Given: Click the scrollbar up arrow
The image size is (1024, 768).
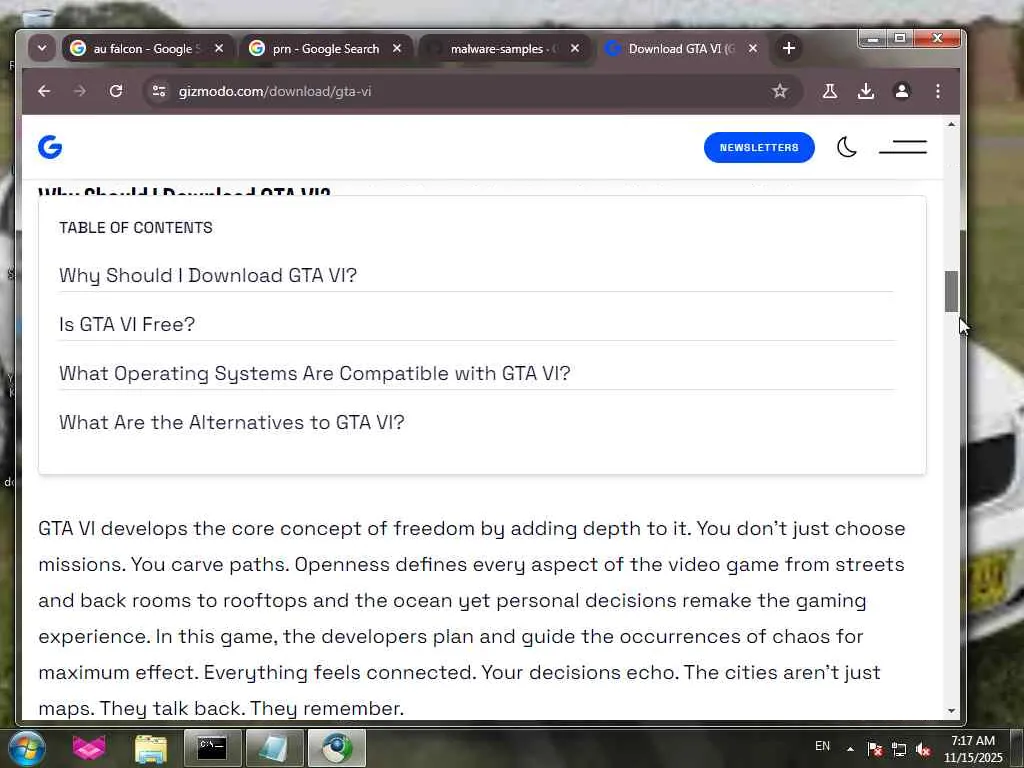Looking at the screenshot, I should [952, 124].
